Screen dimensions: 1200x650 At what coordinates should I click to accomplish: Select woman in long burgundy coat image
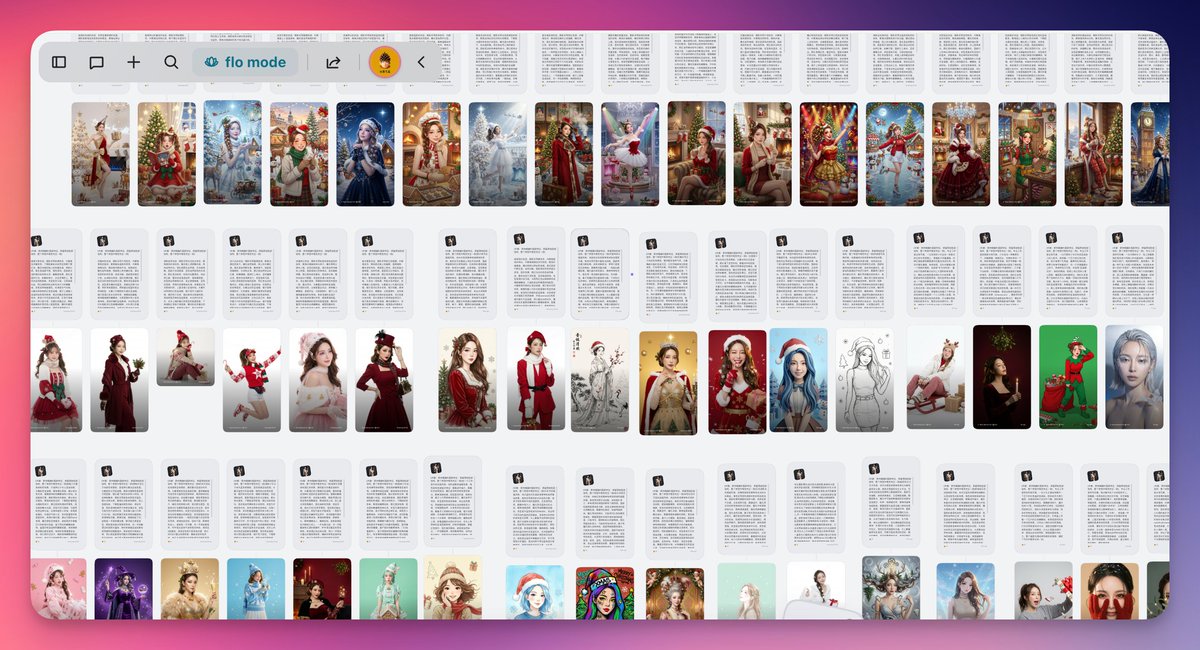[x=119, y=380]
